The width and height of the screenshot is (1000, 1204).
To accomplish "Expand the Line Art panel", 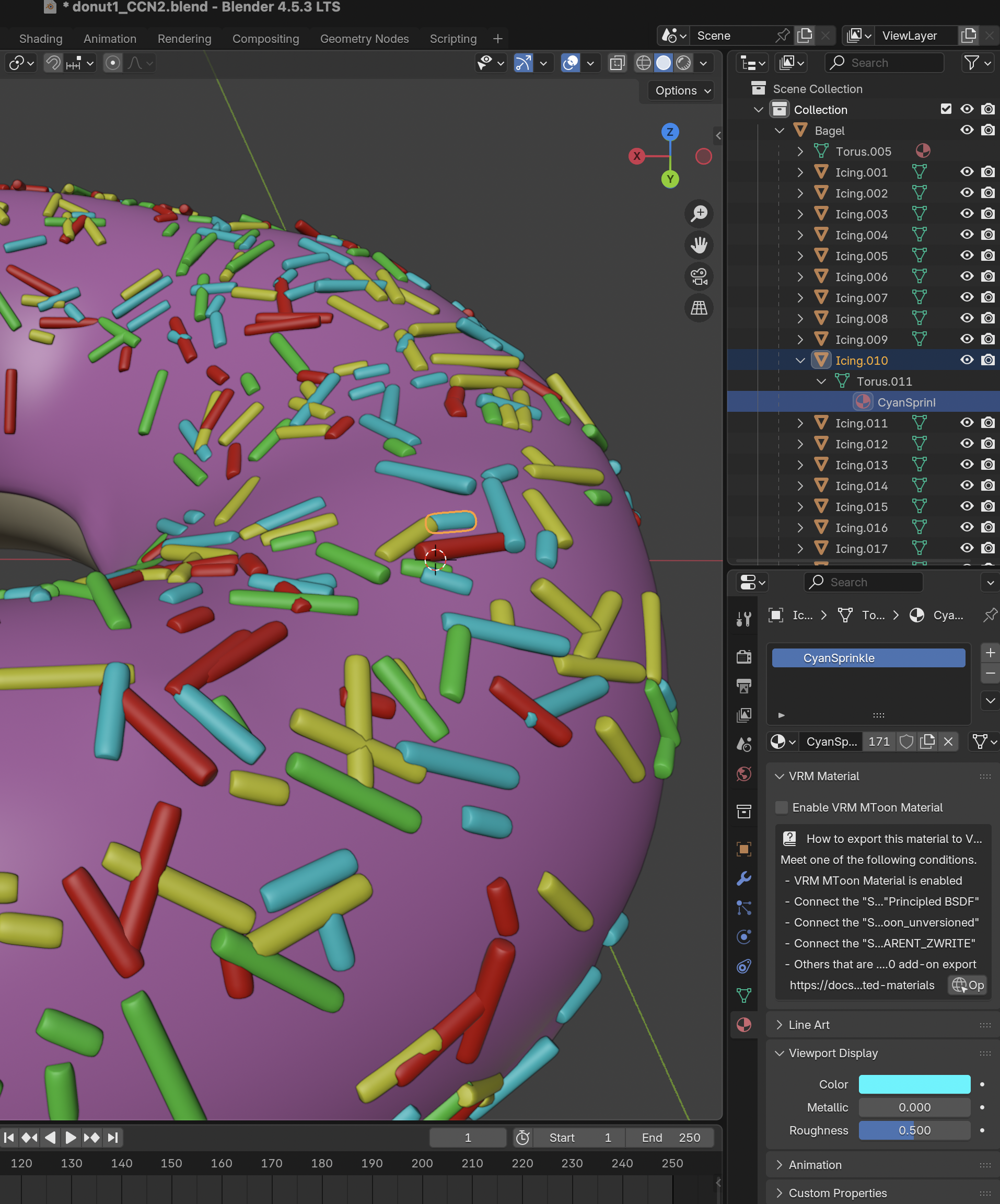I will coord(808,1025).
